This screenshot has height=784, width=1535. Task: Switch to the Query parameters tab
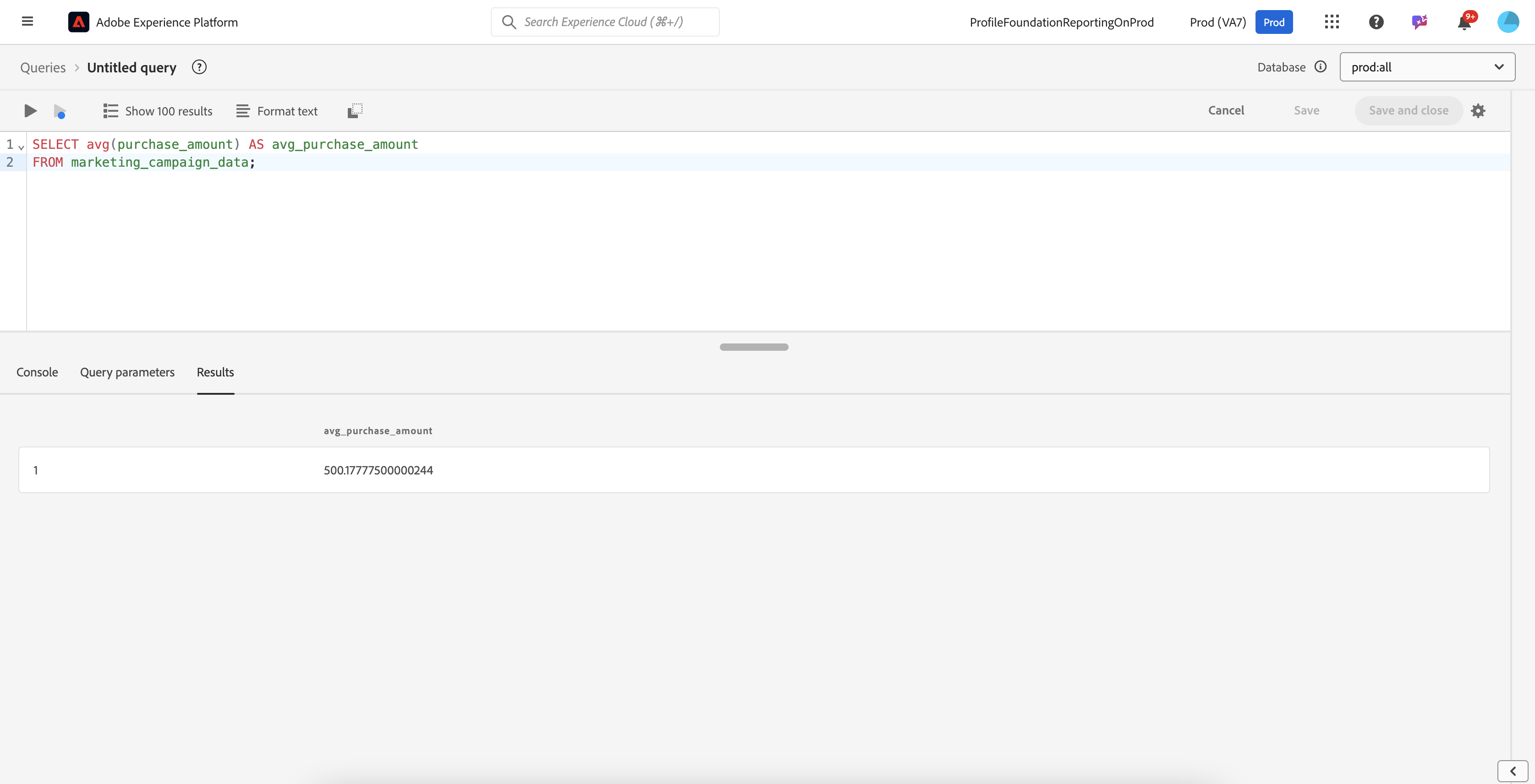pyautogui.click(x=127, y=372)
